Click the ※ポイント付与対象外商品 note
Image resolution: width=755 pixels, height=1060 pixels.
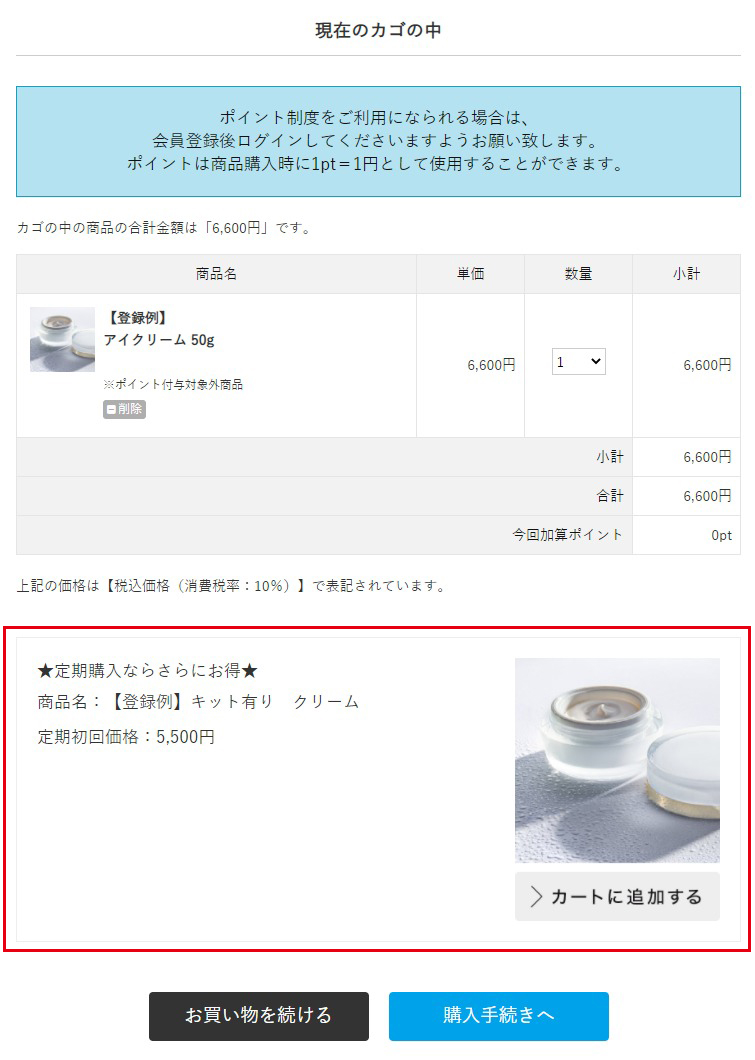pyautogui.click(x=173, y=385)
